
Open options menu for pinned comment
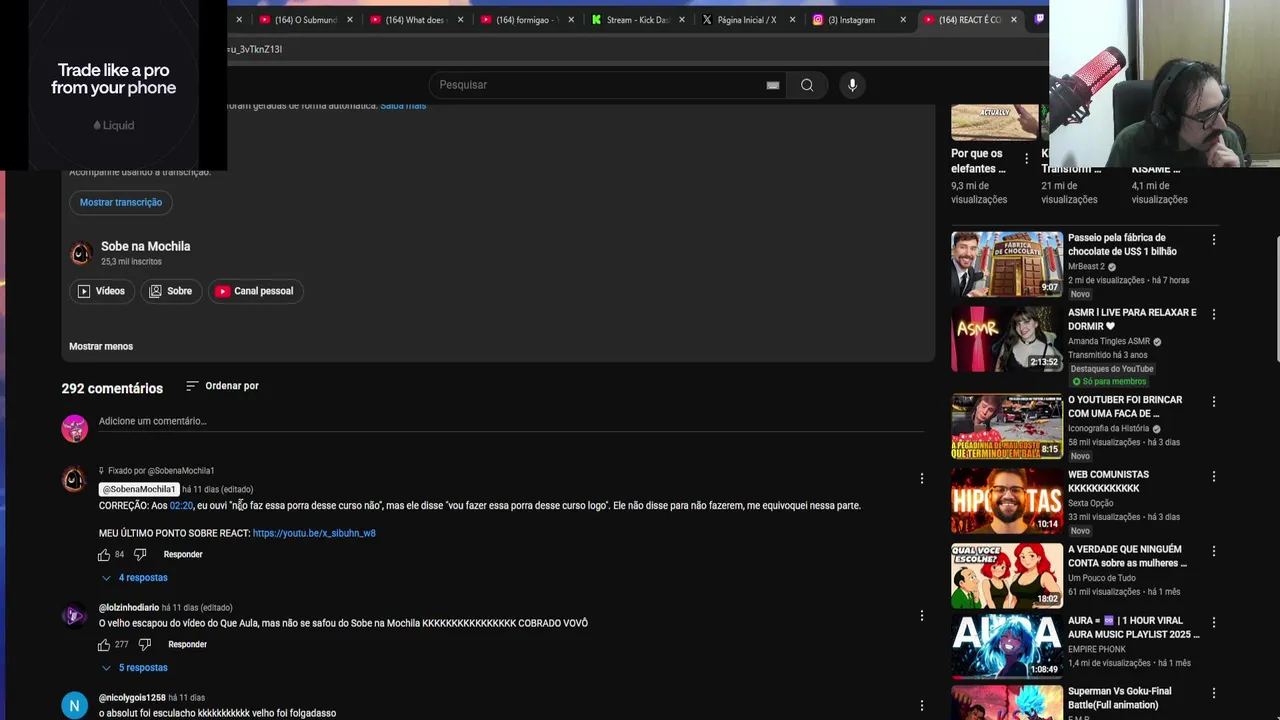(x=922, y=479)
